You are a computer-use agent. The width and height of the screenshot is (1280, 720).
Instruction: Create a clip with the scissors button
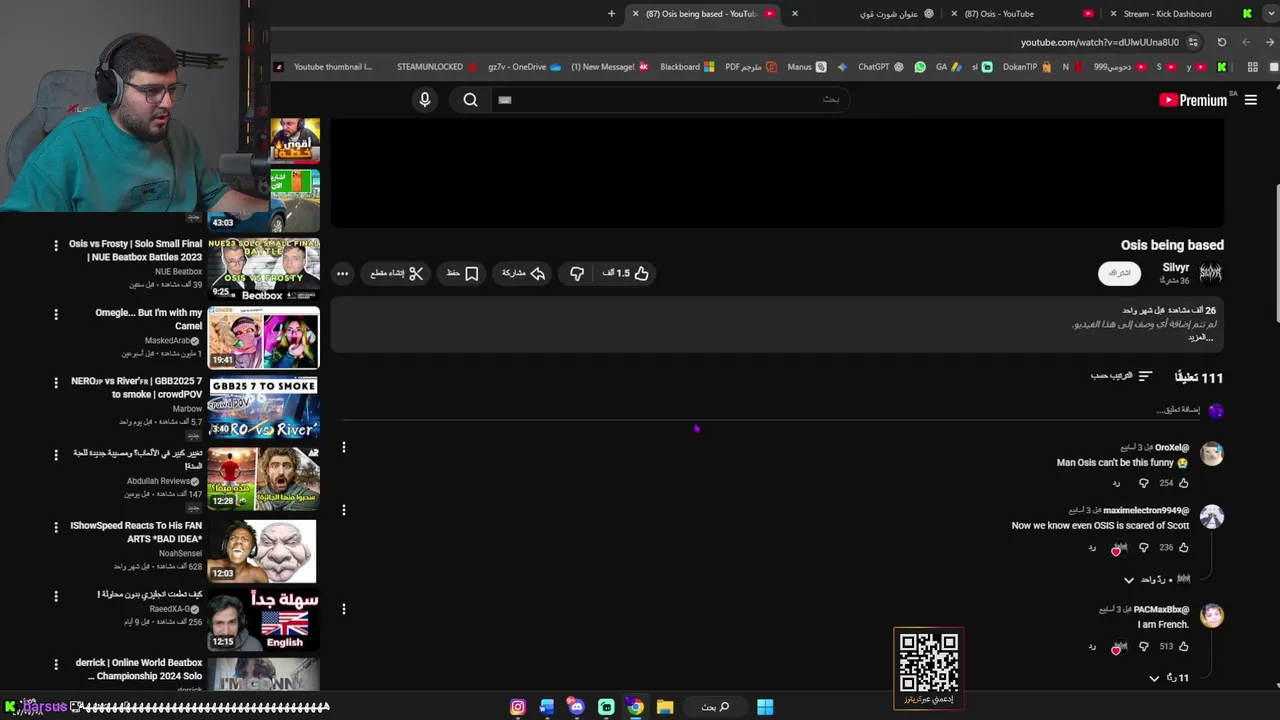tap(397, 273)
